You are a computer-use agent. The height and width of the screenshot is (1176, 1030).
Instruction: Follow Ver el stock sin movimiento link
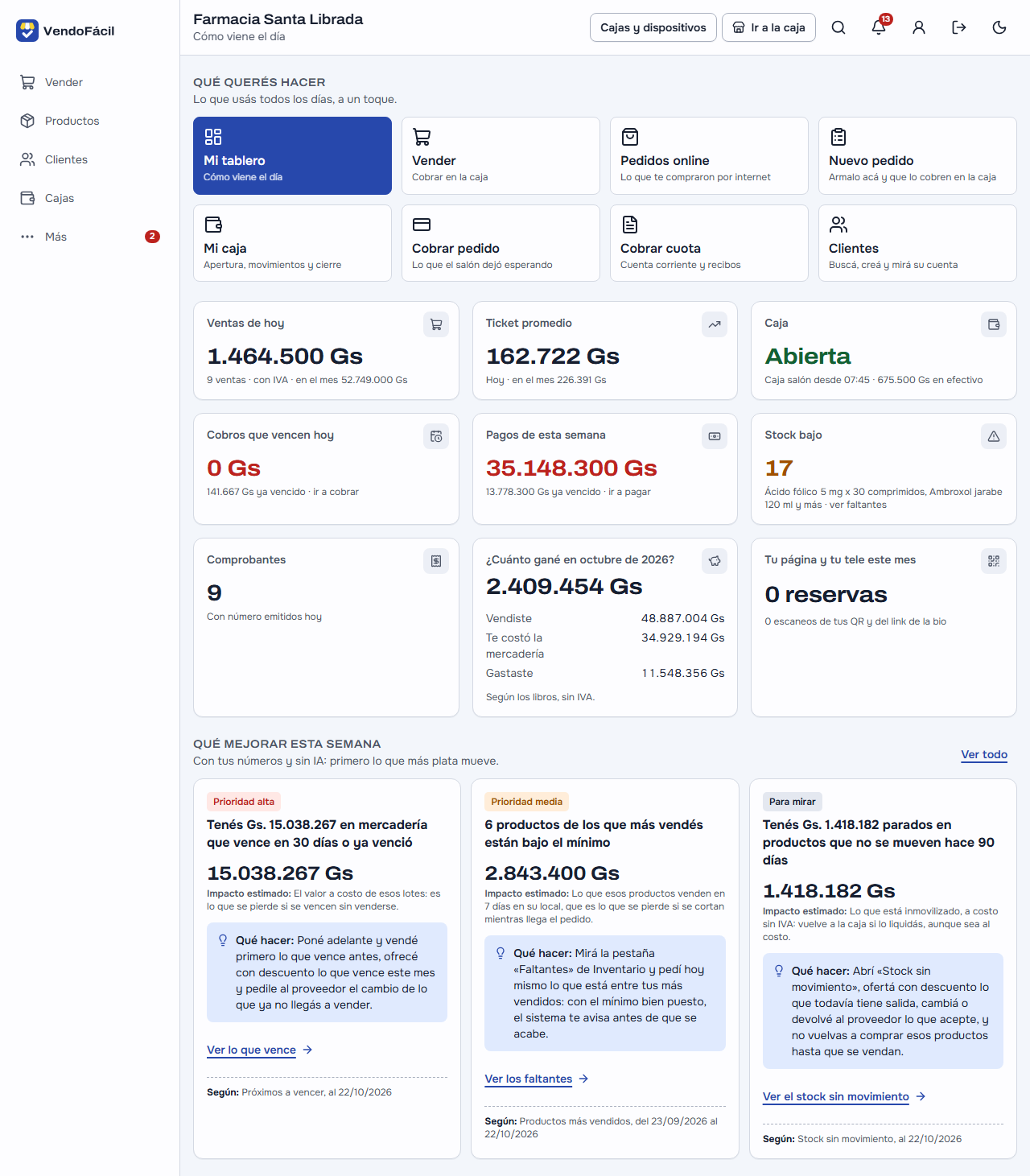pyautogui.click(x=844, y=1096)
